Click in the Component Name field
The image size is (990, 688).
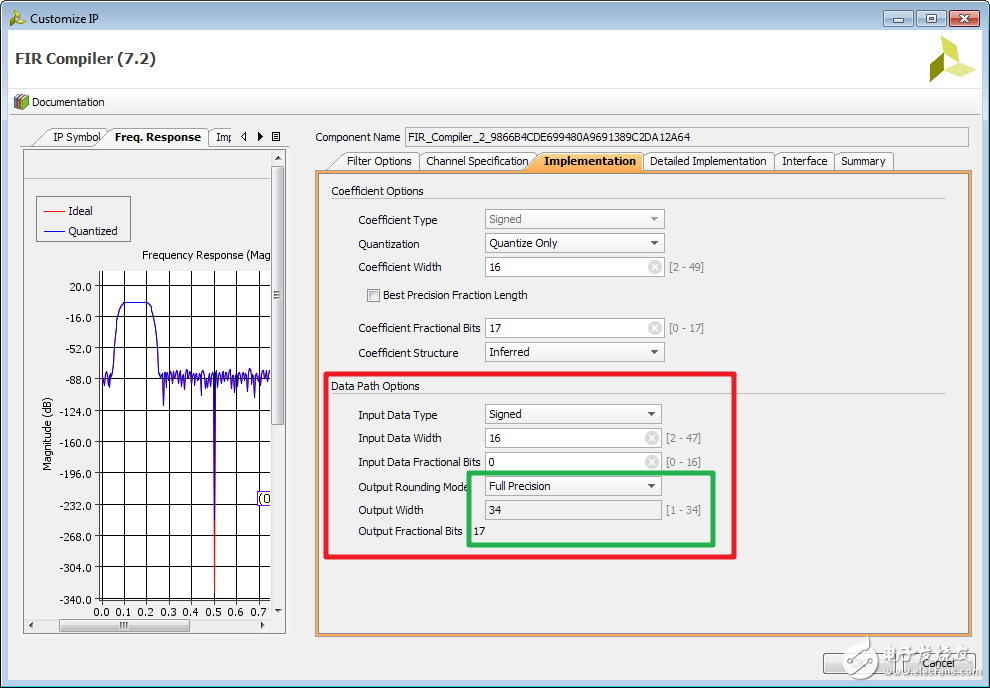(x=686, y=137)
